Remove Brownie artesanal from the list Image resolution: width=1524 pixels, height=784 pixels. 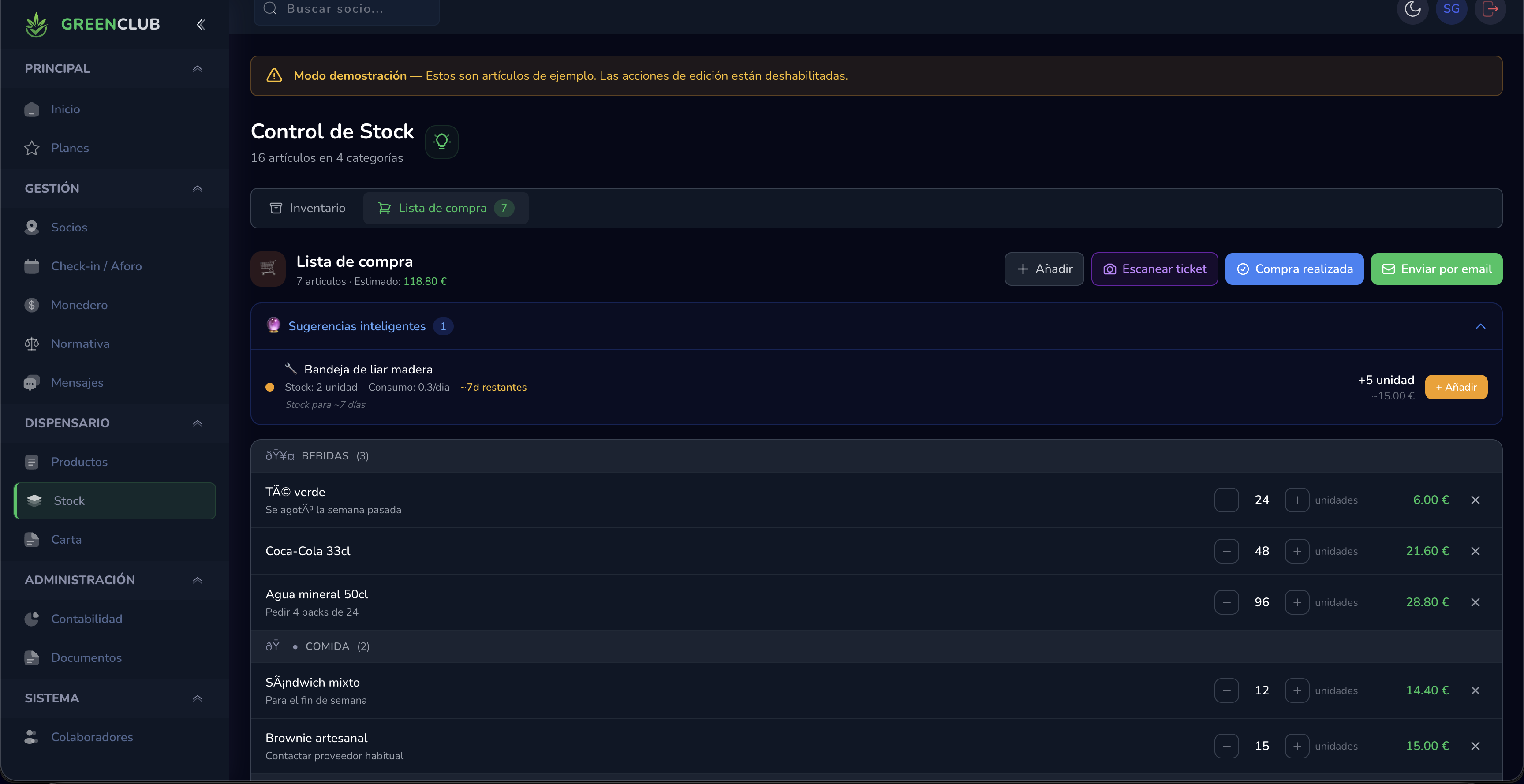tap(1475, 746)
